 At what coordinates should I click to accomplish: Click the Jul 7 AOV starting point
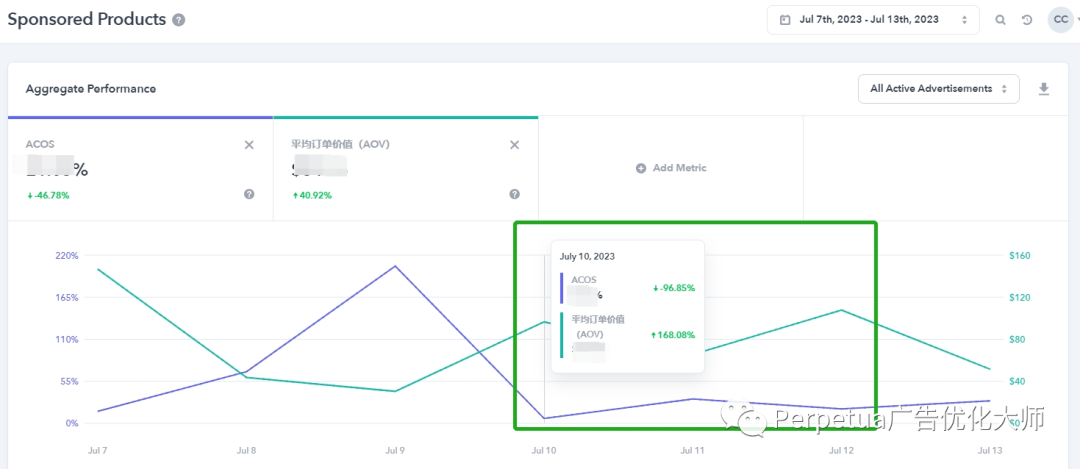(98, 269)
